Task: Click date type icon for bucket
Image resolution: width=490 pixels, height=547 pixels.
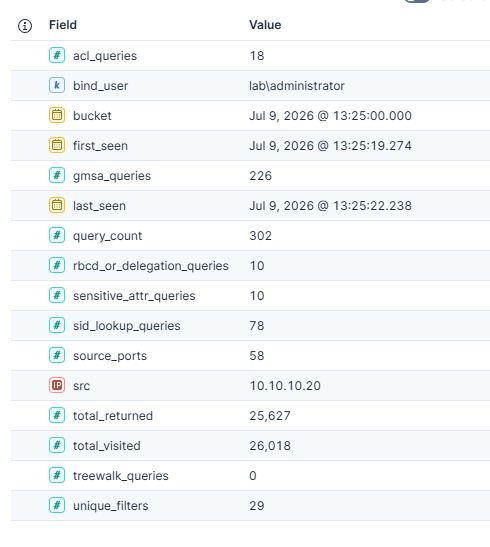Action: [57, 115]
